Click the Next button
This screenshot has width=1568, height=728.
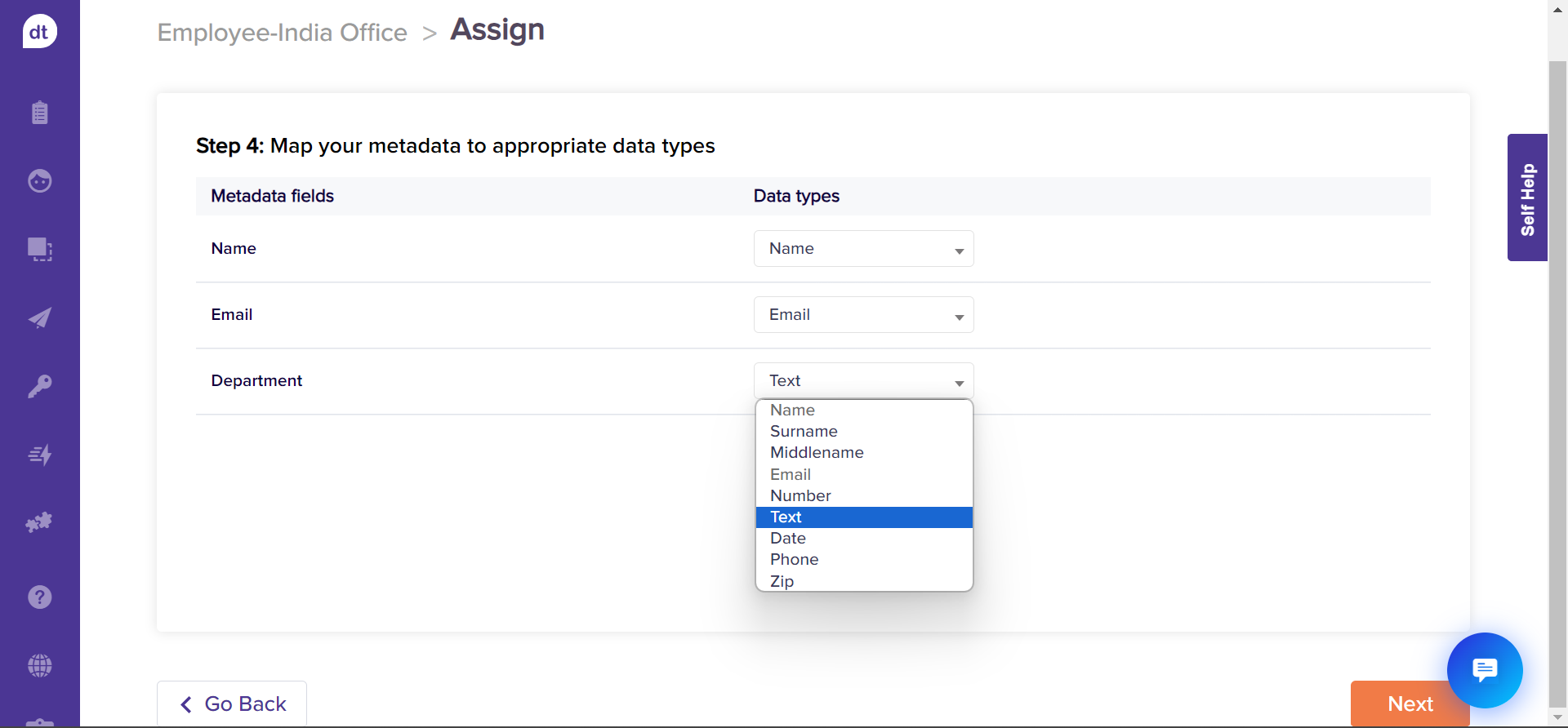(1398, 704)
